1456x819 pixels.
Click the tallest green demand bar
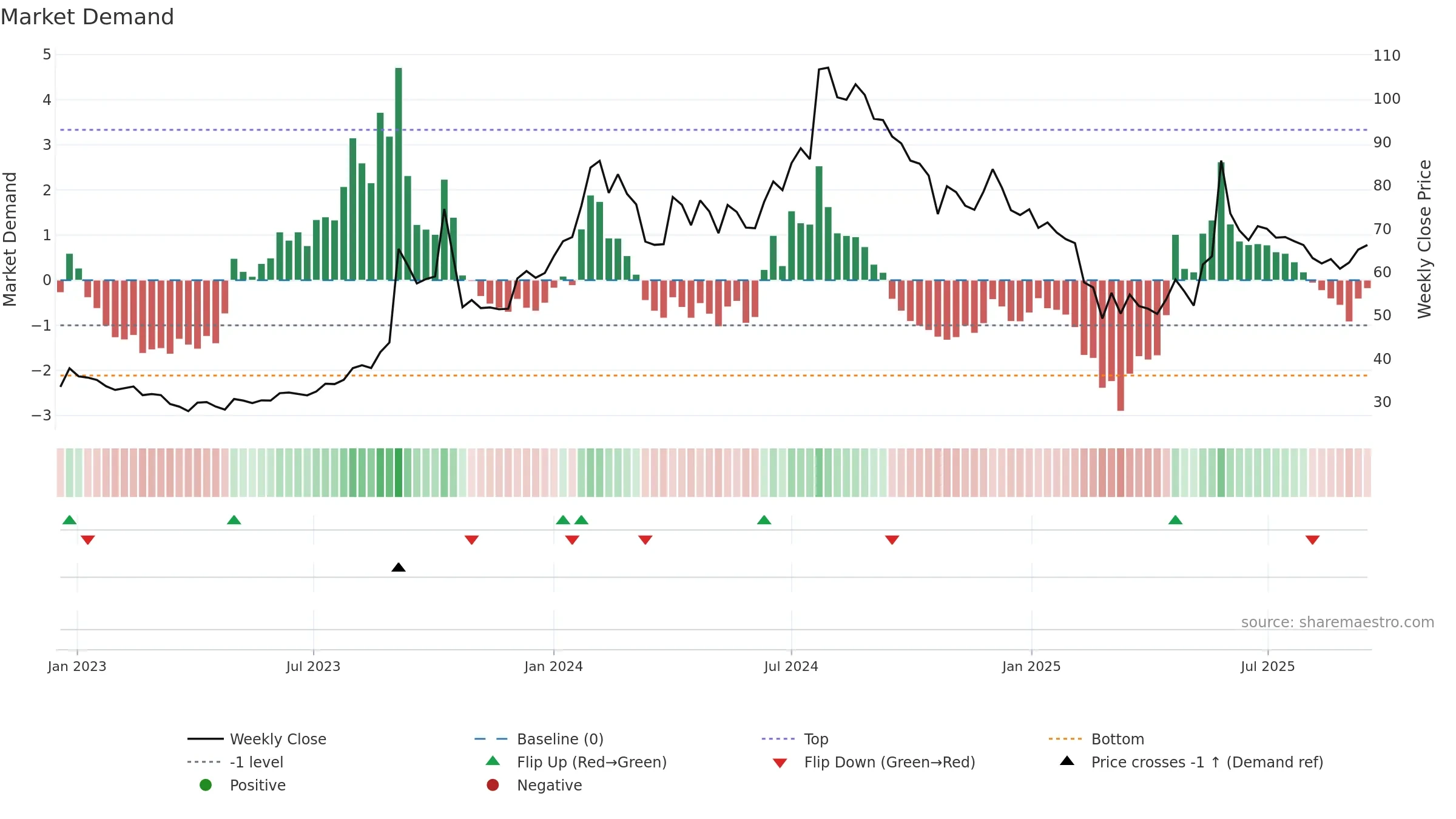pos(399,174)
